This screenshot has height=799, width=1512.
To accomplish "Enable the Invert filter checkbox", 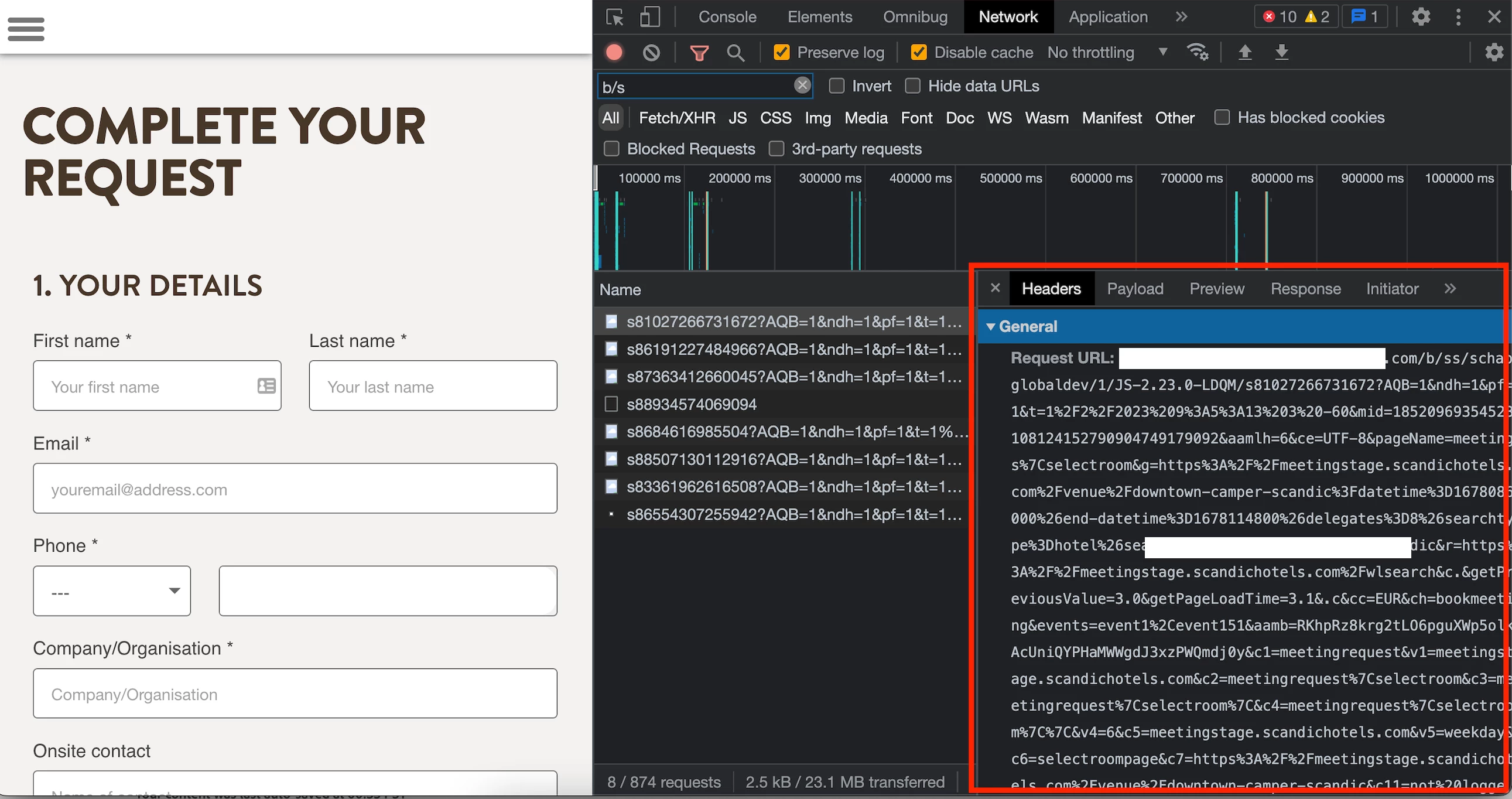I will [x=836, y=86].
